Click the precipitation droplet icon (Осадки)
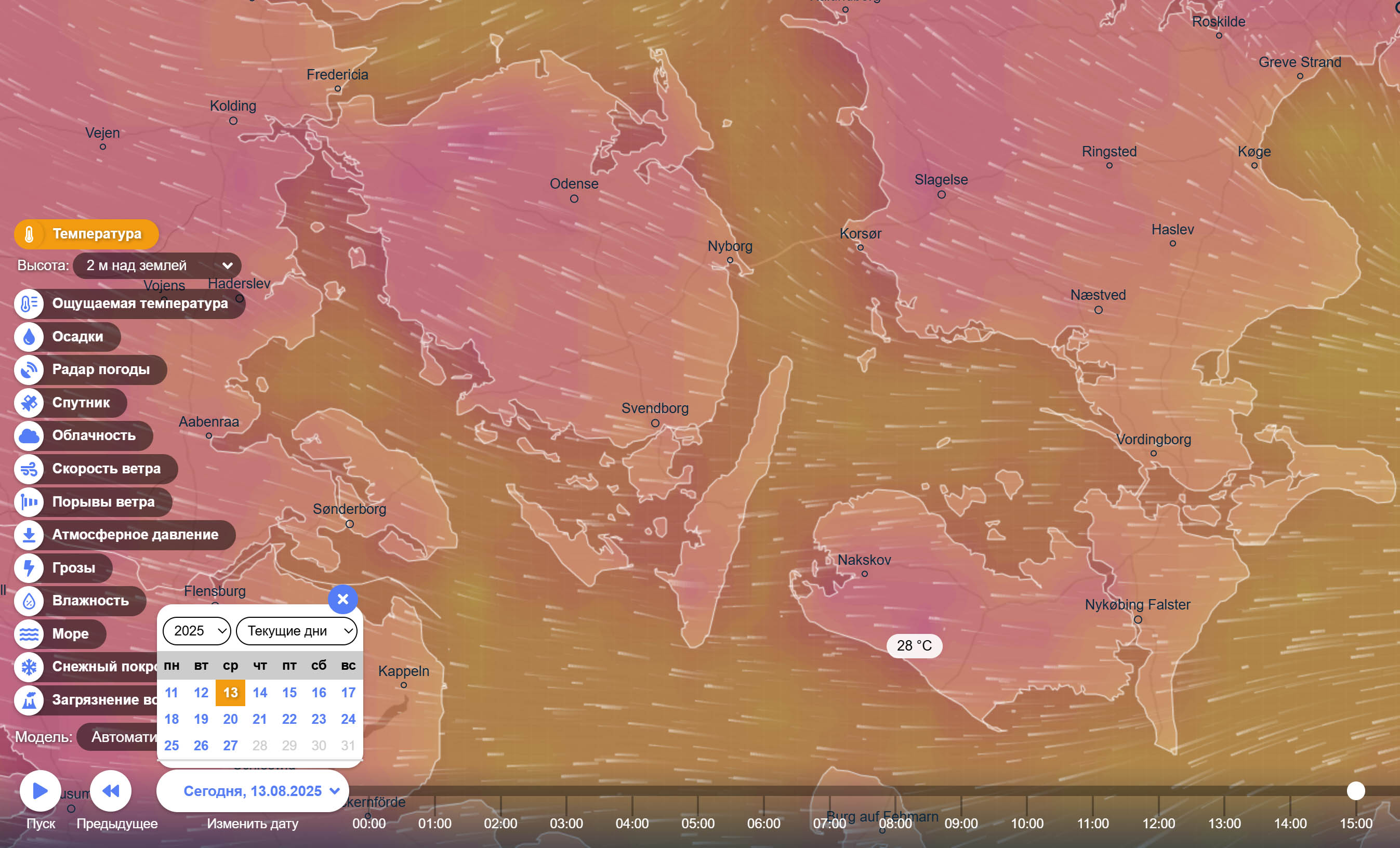Viewport: 1400px width, 848px height. [x=29, y=337]
